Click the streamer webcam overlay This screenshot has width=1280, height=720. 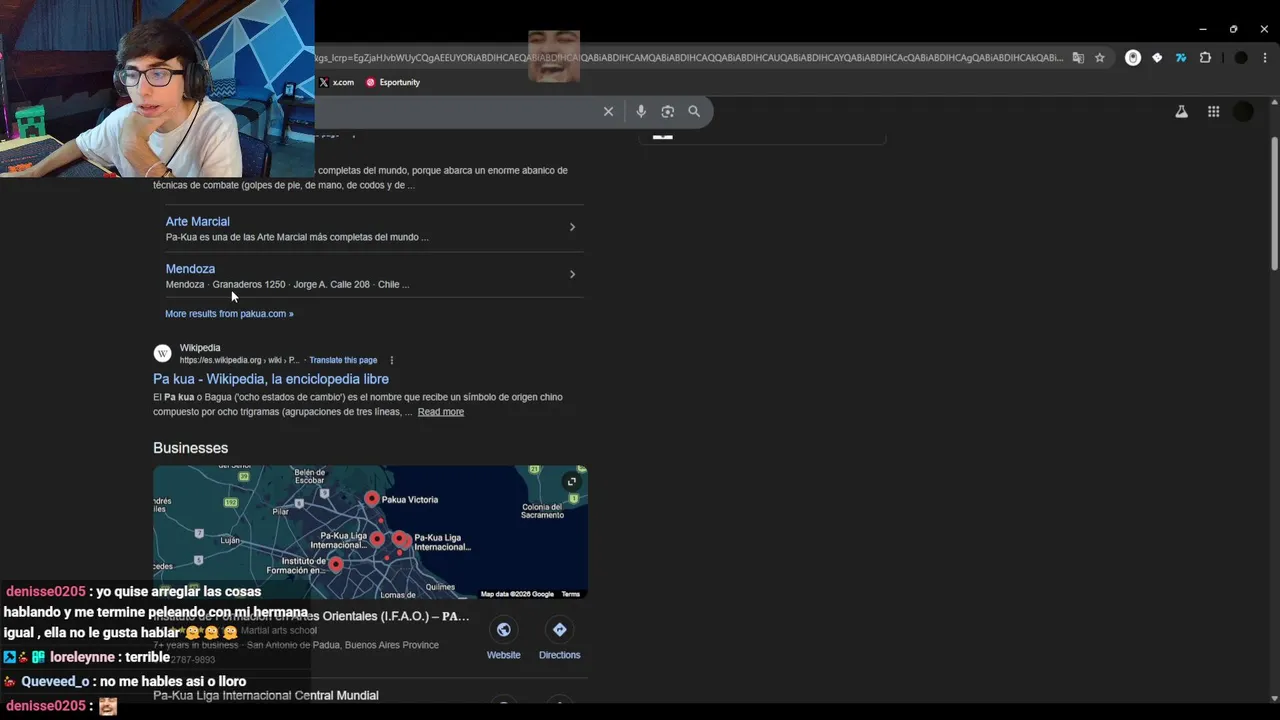pyautogui.click(x=157, y=88)
